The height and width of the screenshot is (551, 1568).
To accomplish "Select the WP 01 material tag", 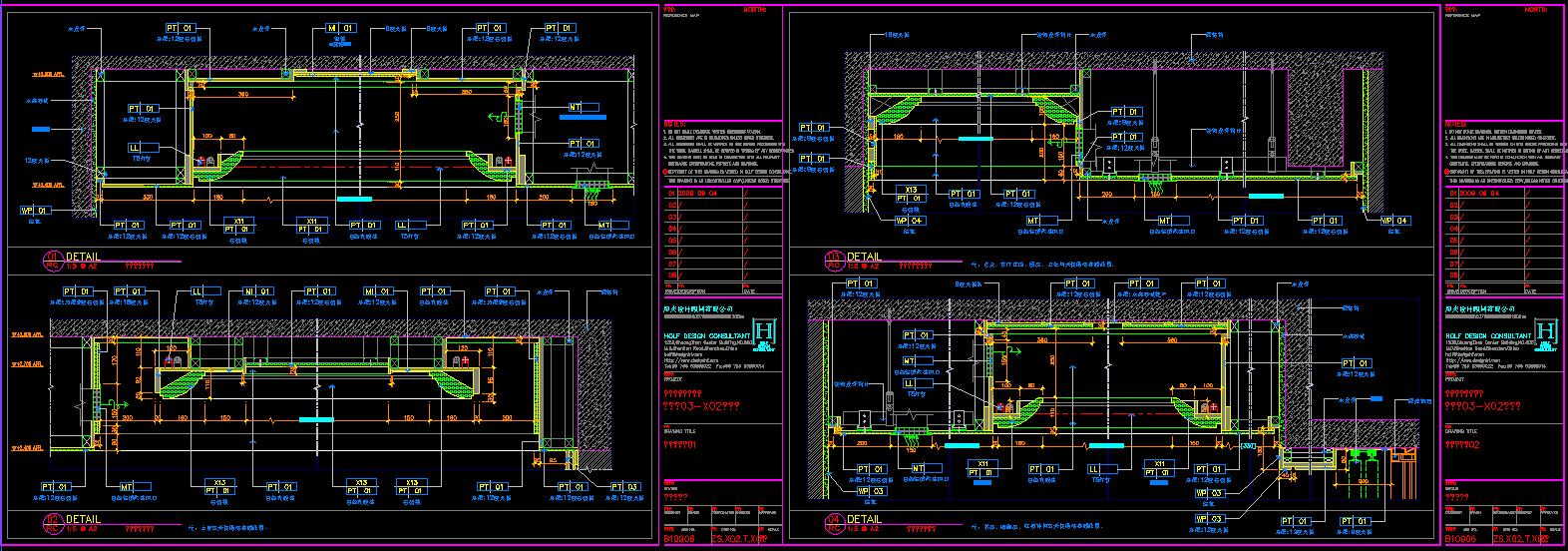I will 35,211.
